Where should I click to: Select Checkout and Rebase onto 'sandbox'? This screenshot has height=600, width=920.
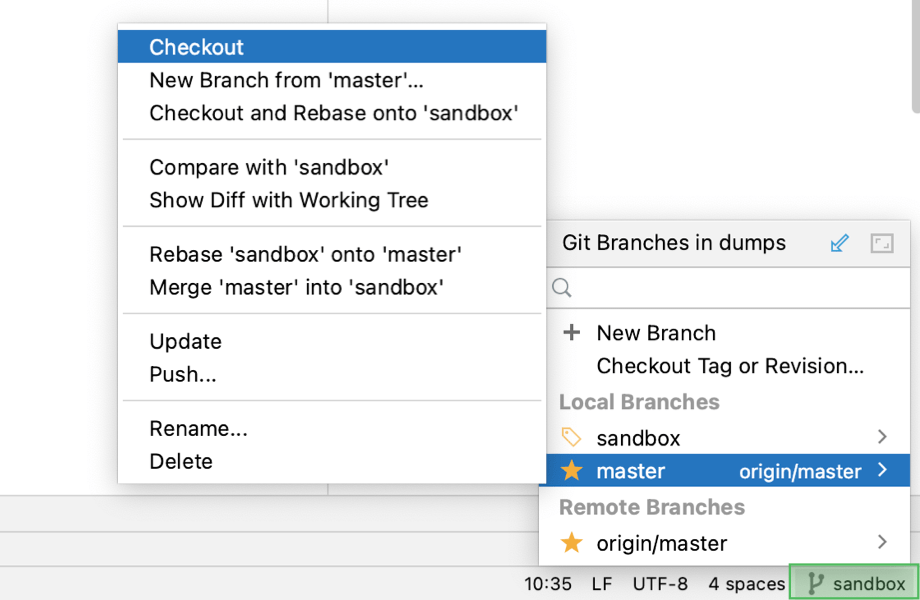(332, 113)
